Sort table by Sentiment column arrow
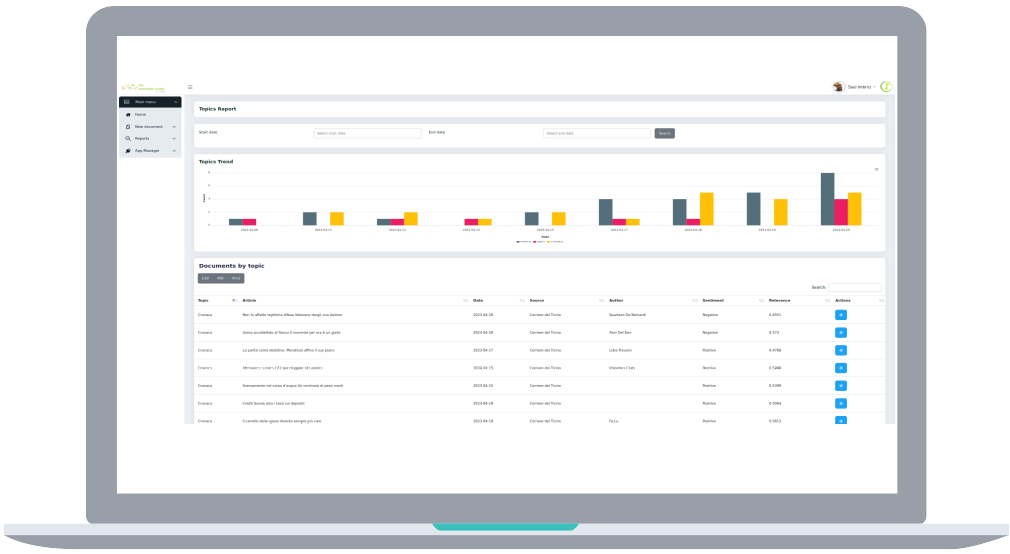This screenshot has height=554, width=1010. tap(761, 301)
